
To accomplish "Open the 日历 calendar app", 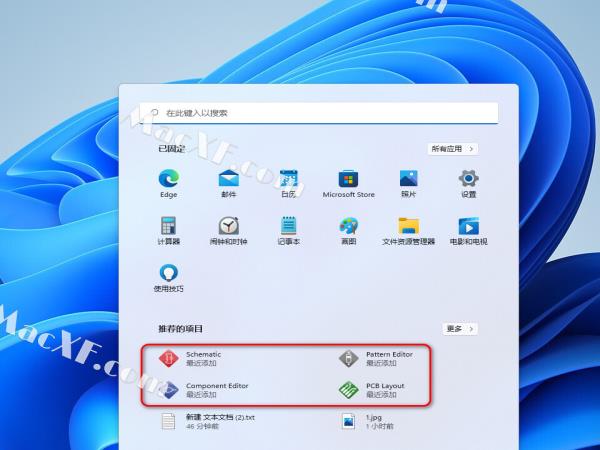I will (289, 184).
